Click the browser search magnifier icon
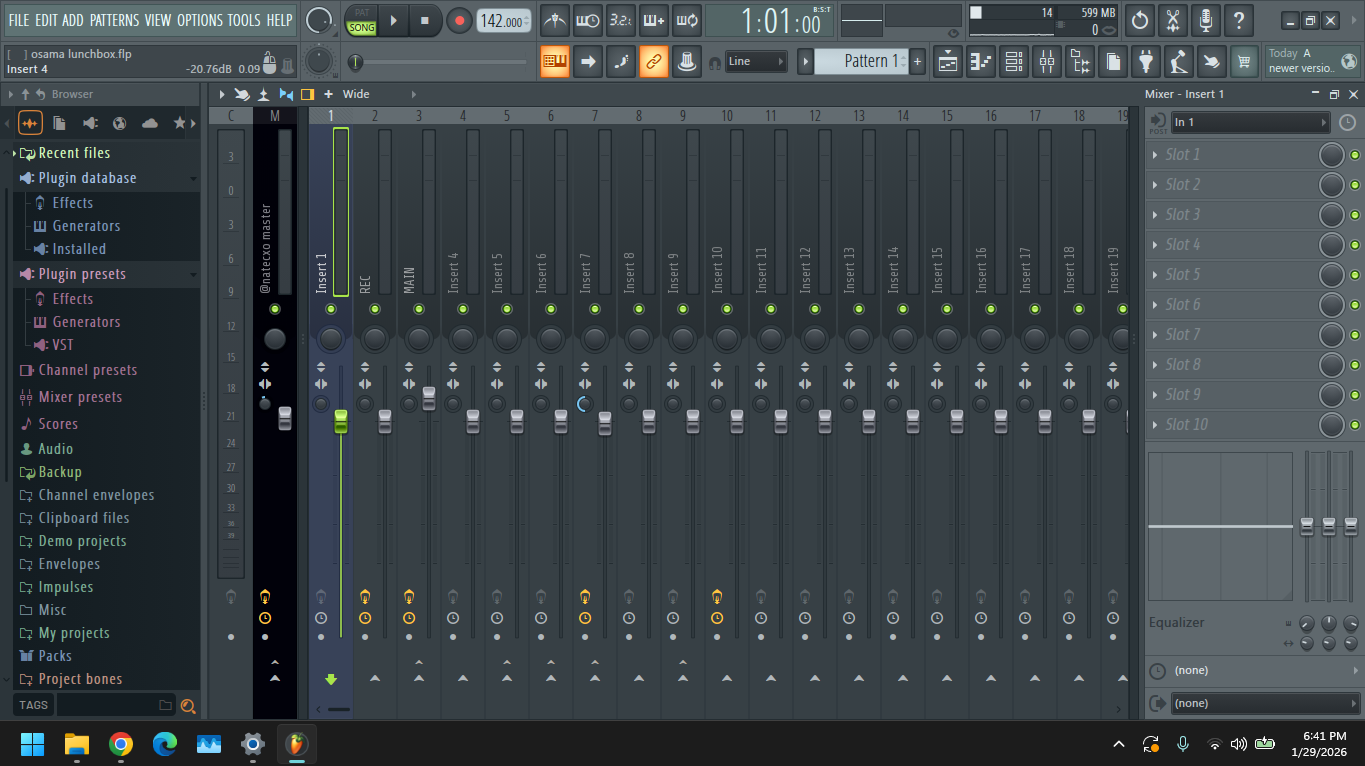 click(x=187, y=706)
